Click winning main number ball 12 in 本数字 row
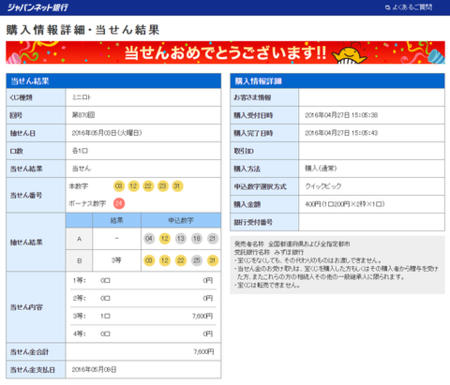450x385 pixels. tap(133, 186)
